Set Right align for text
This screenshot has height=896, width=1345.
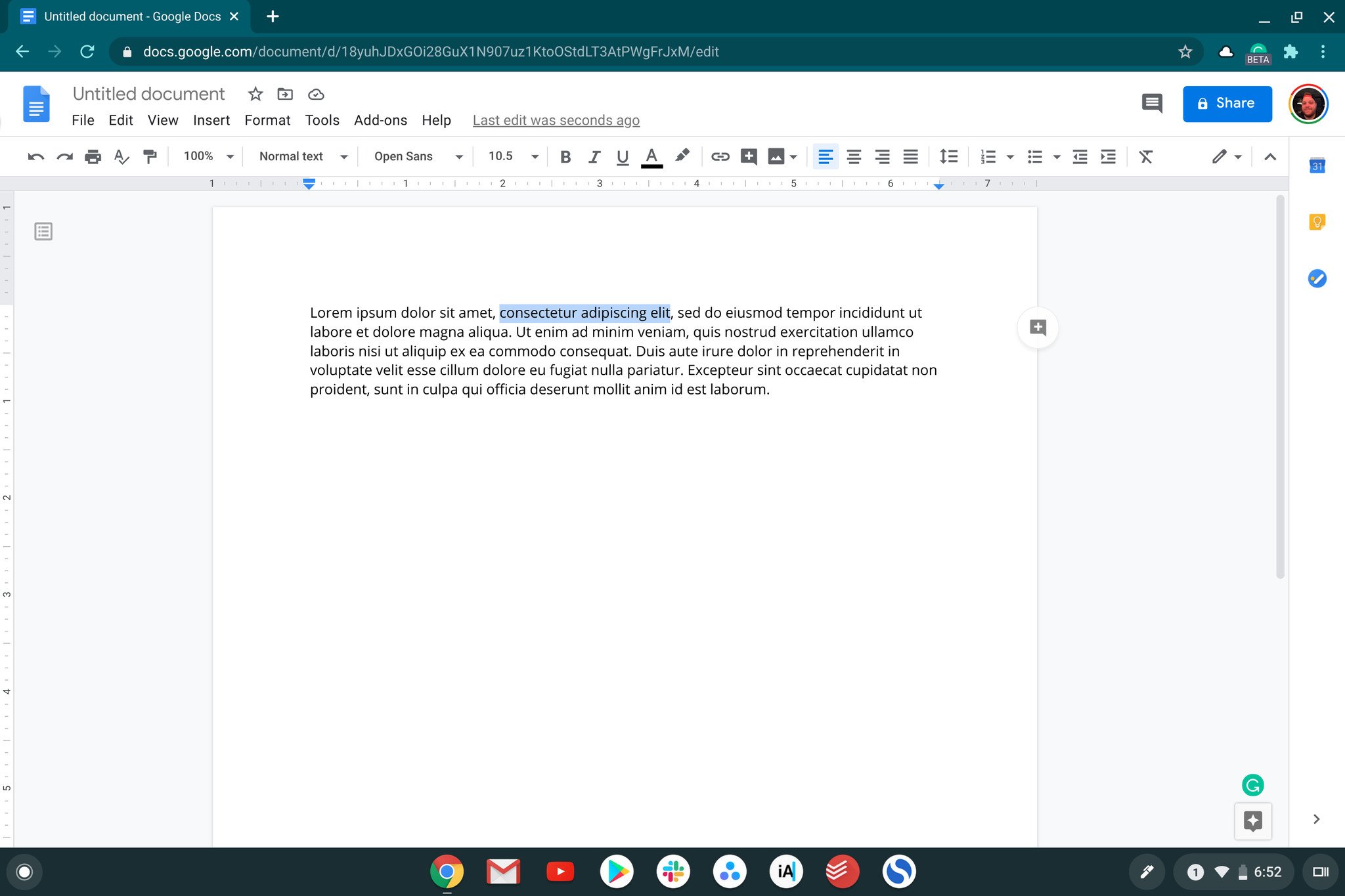click(882, 156)
